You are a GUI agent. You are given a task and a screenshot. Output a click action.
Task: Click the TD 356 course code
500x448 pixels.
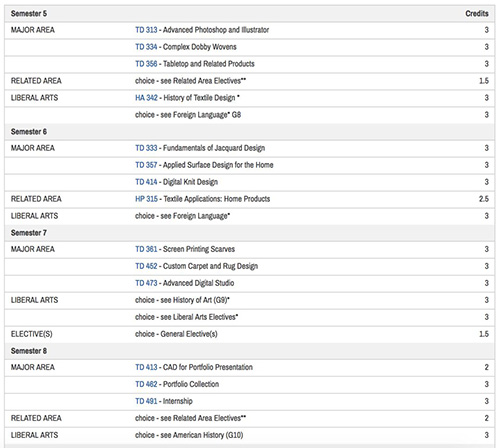146,64
